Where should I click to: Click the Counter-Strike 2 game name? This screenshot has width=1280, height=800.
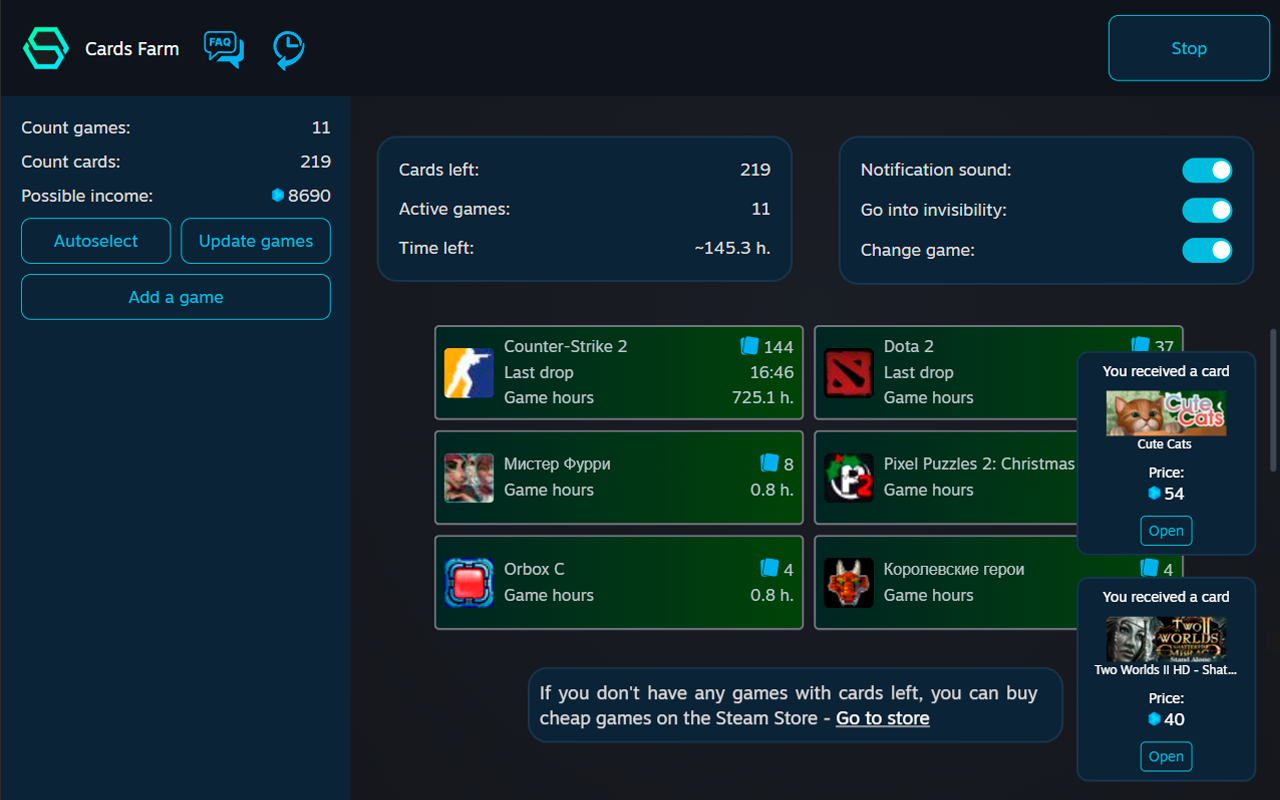tap(566, 347)
